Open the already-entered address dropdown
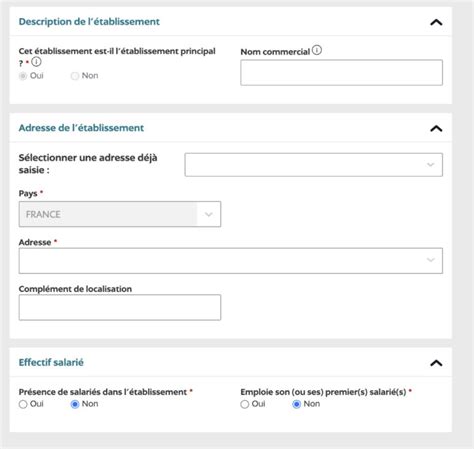 point(314,165)
